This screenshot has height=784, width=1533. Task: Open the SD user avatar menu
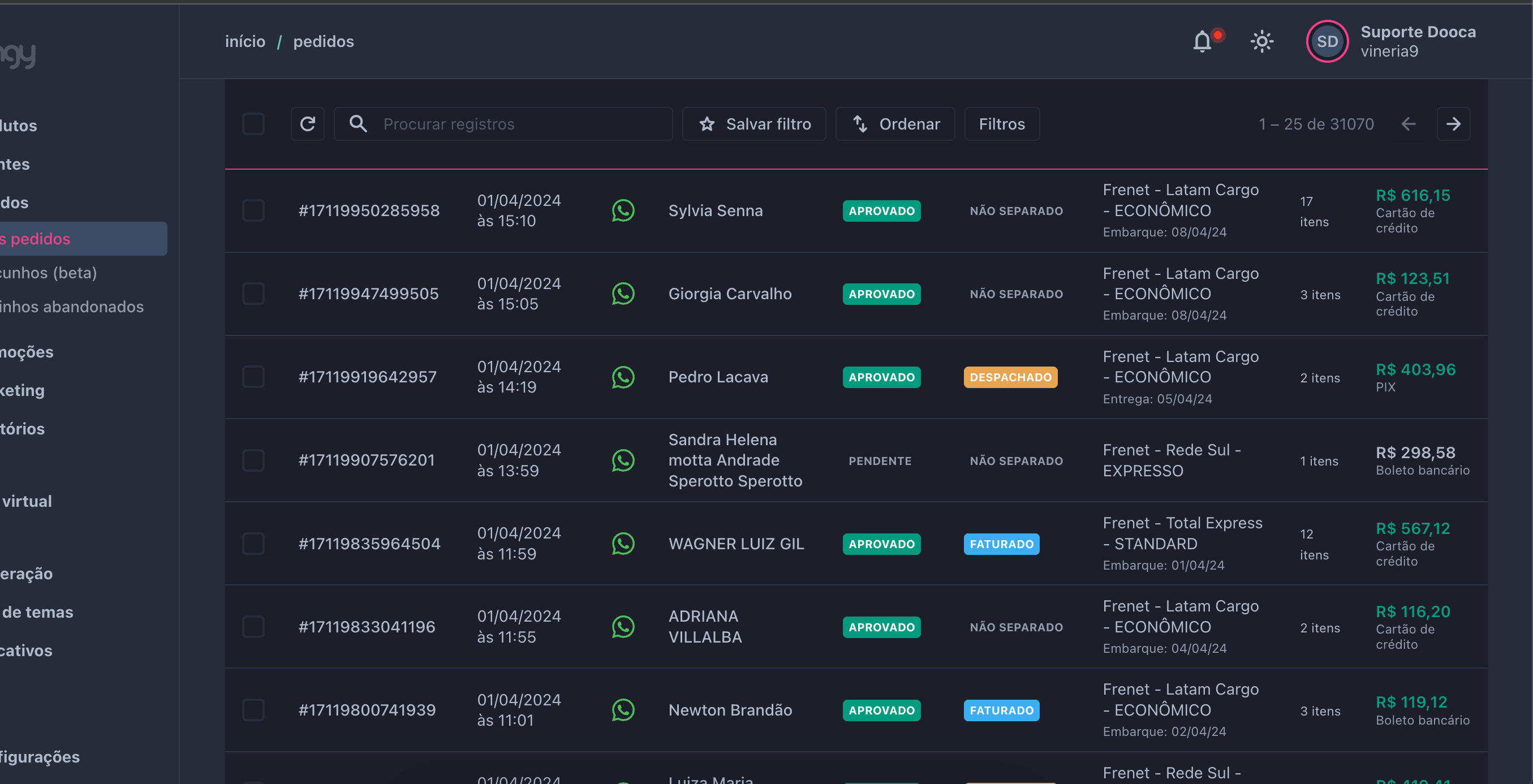[1327, 42]
